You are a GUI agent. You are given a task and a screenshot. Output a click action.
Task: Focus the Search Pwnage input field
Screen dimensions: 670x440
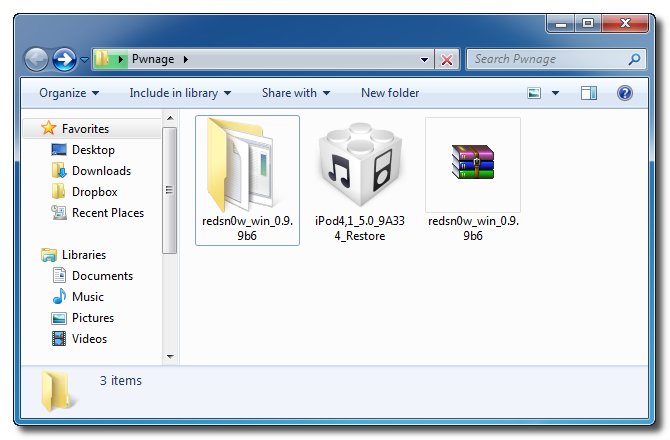555,59
